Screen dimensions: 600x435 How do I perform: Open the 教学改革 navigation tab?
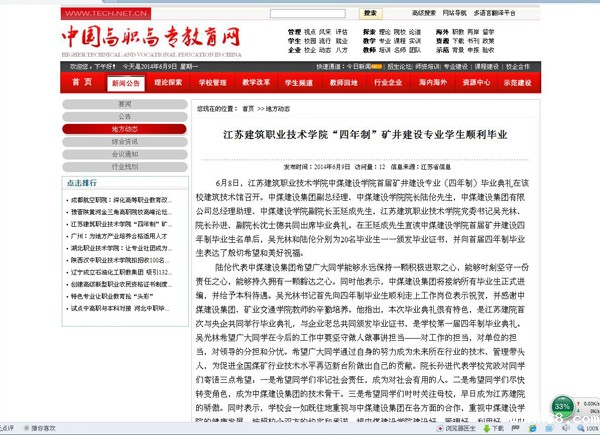pos(256,83)
